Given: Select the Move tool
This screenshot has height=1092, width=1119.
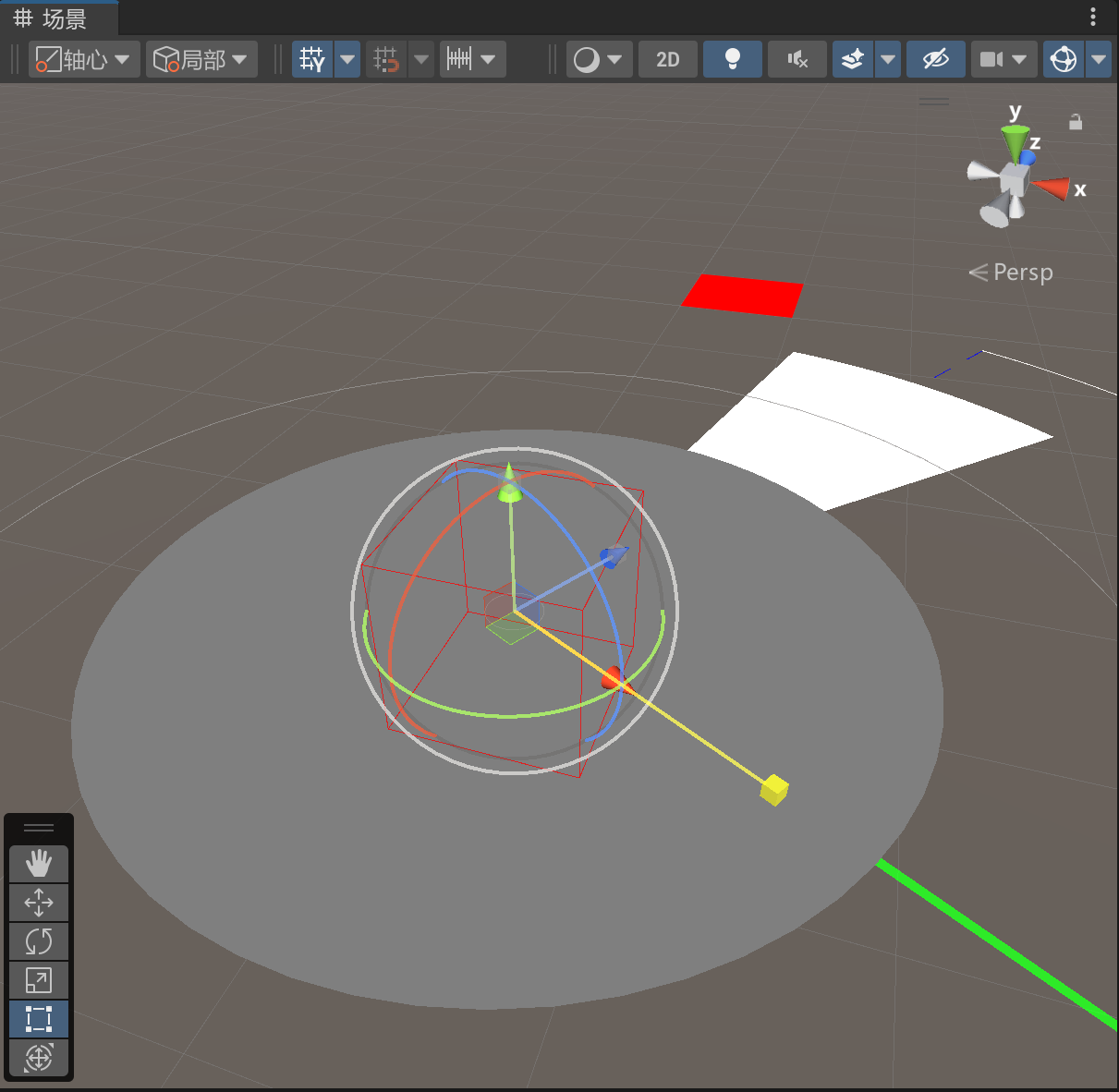Looking at the screenshot, I should click(x=38, y=903).
